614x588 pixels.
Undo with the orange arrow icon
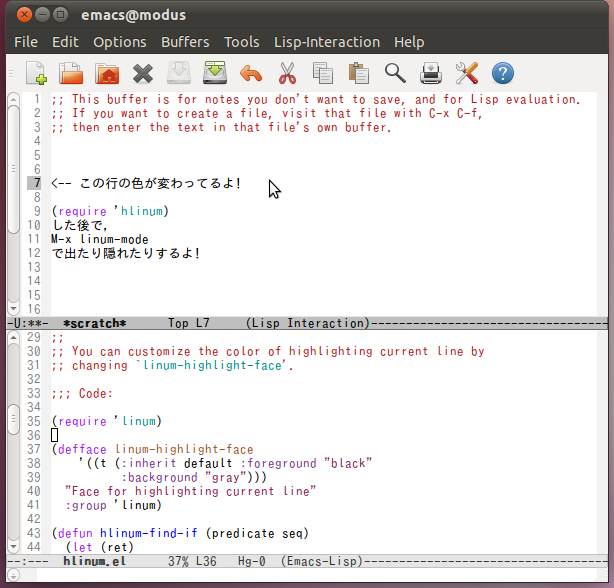(x=251, y=74)
